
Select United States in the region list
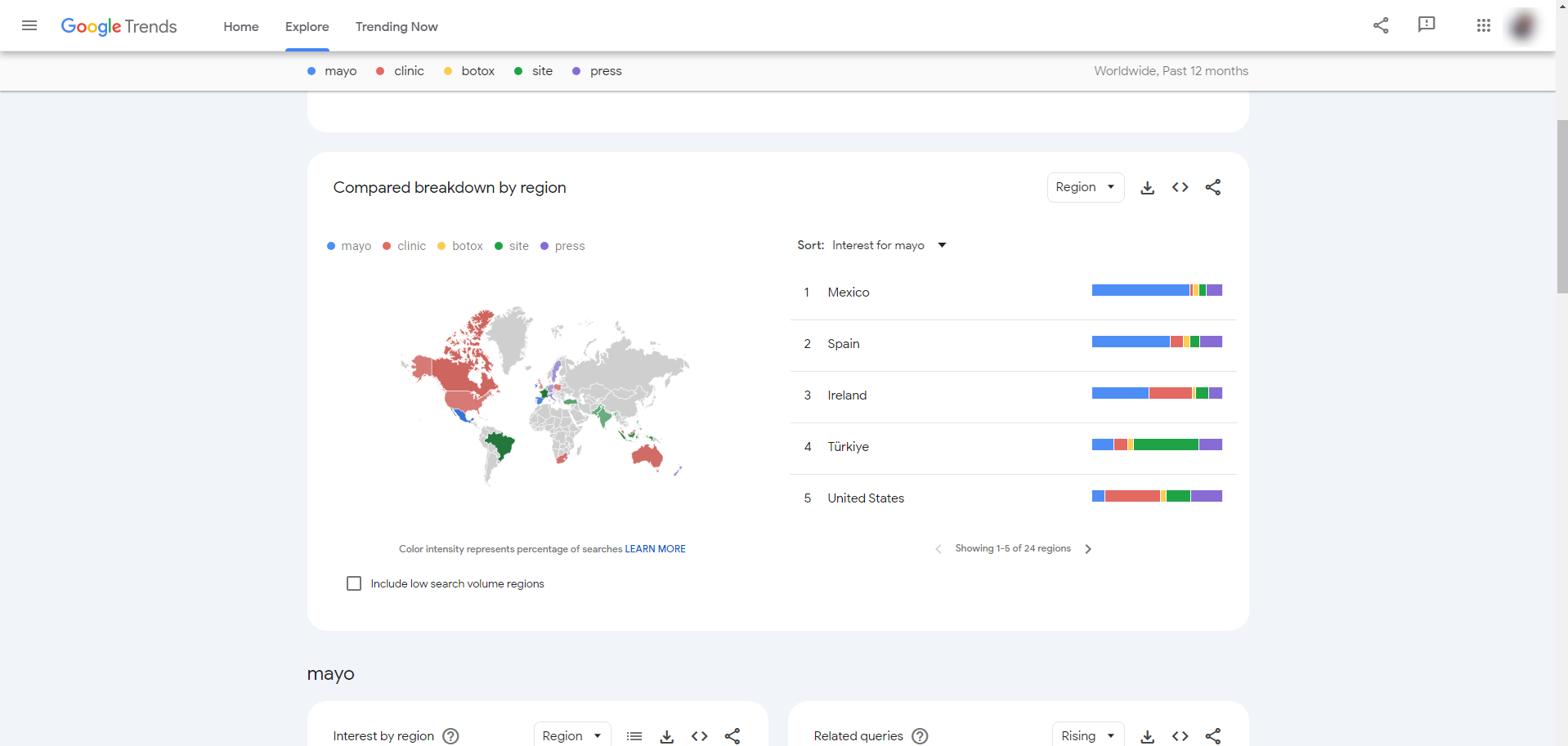coord(866,498)
